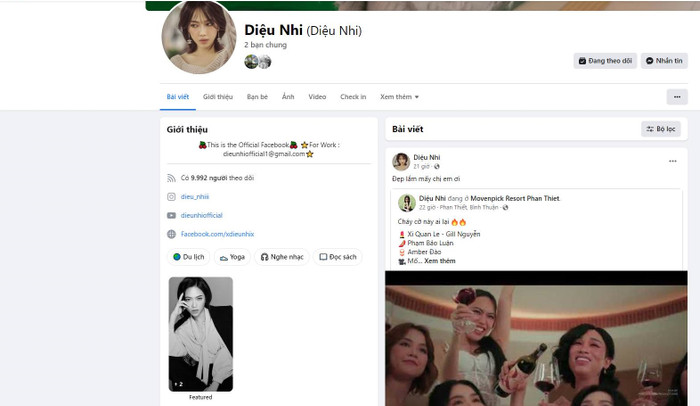Click the Du lịch hobby chip
This screenshot has height=406, width=700.
tap(188, 257)
